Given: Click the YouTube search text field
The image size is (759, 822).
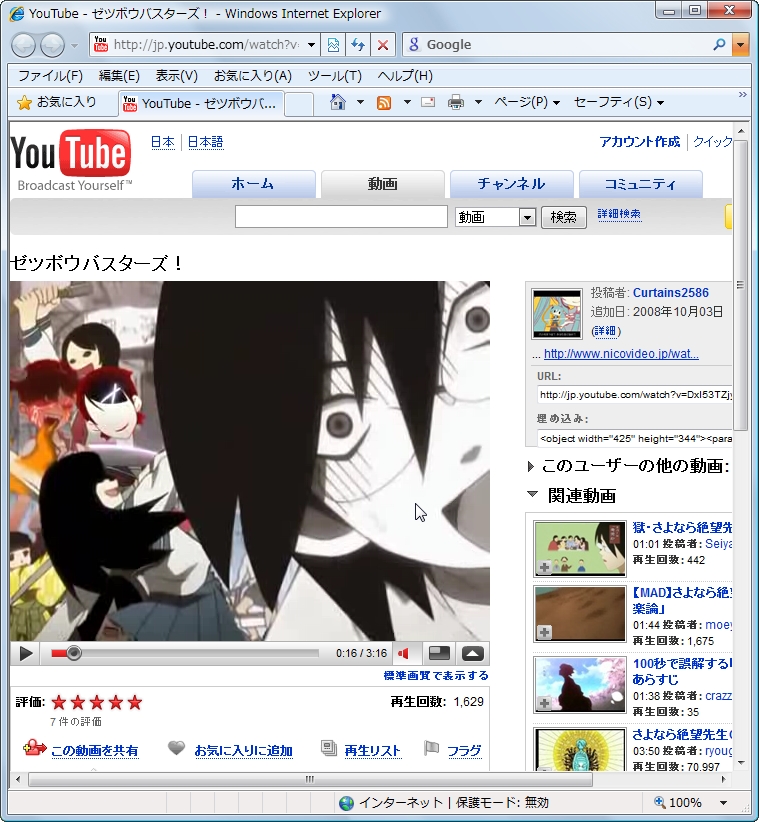Looking at the screenshot, I should [341, 217].
